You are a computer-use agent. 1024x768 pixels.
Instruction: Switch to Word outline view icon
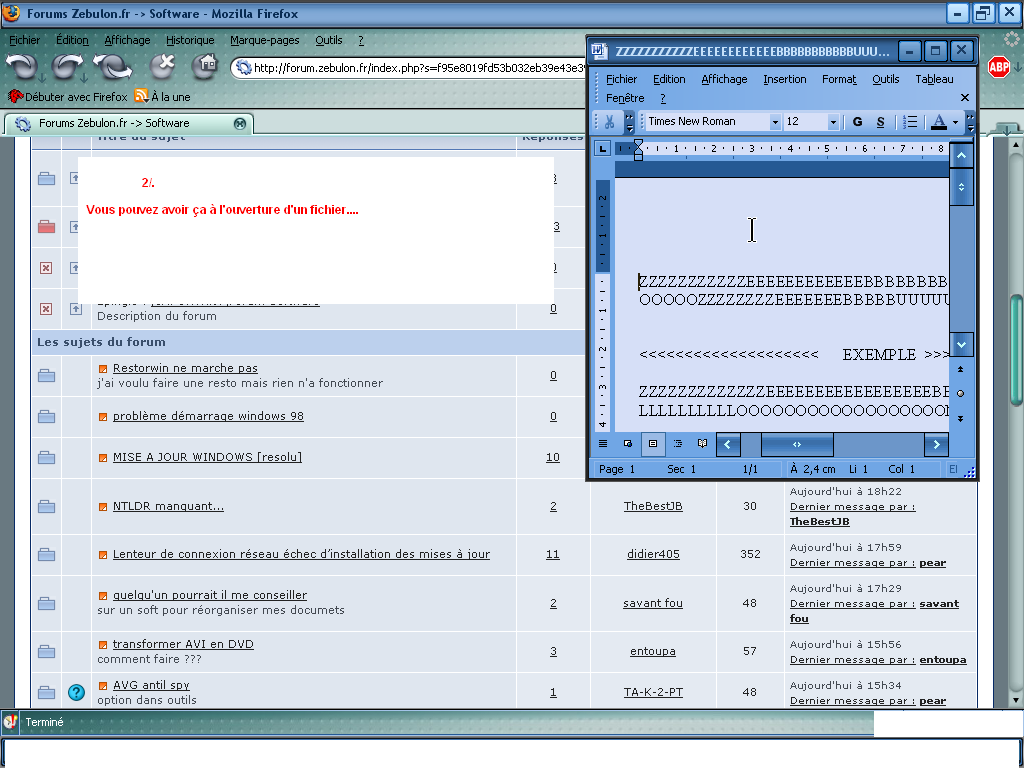[x=677, y=443]
